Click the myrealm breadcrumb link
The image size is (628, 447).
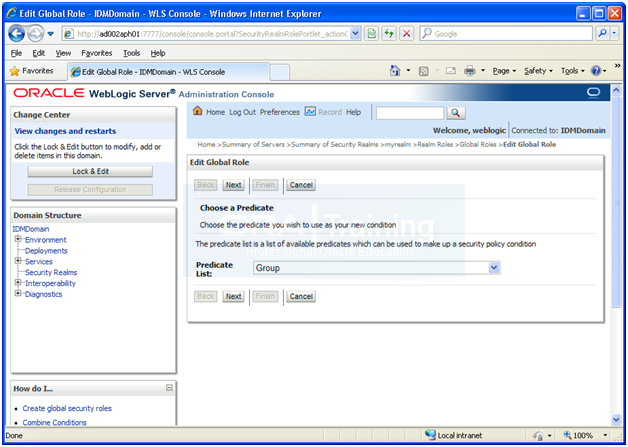click(x=398, y=145)
